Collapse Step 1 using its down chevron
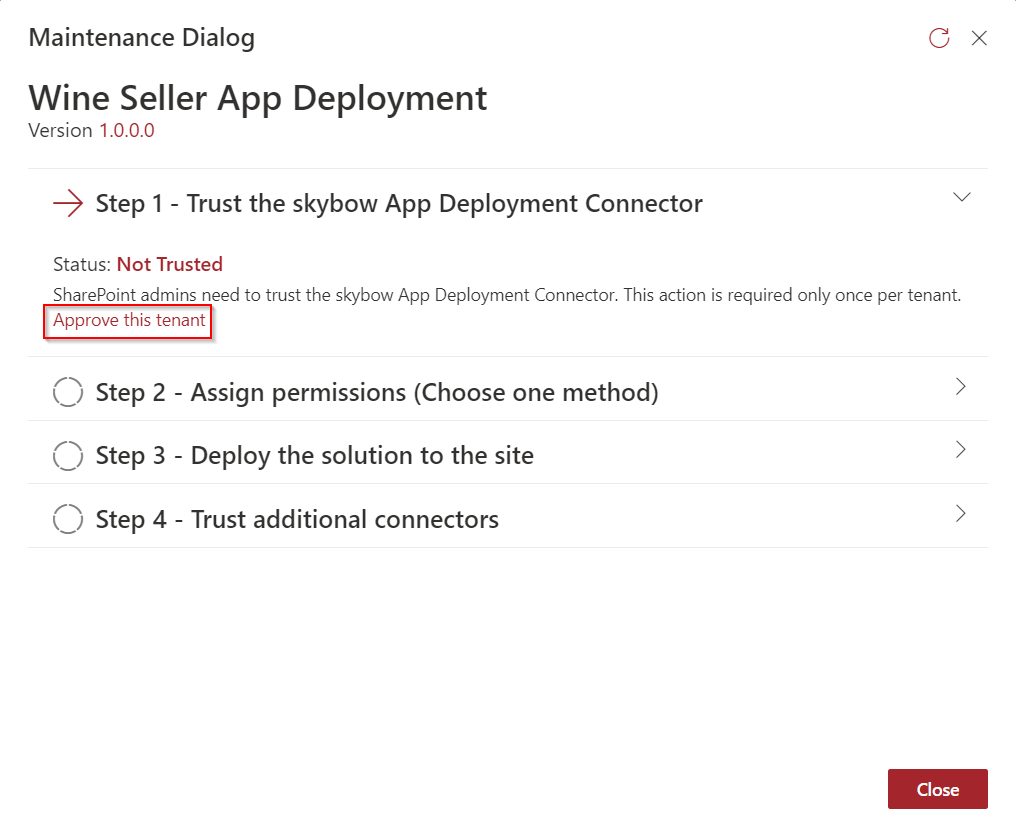The width and height of the screenshot is (1016, 836). pyautogui.click(x=962, y=197)
